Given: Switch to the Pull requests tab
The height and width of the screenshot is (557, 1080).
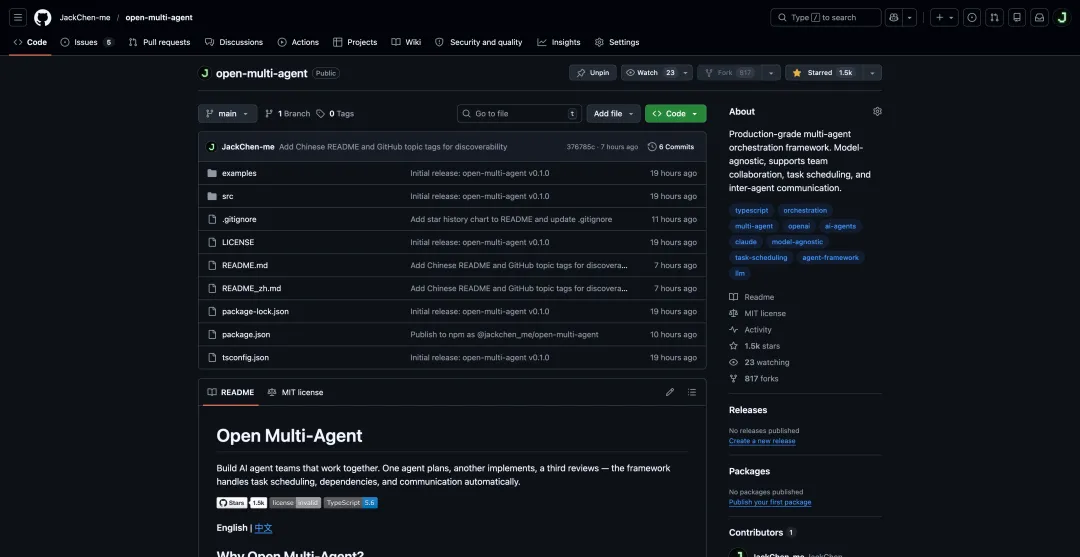Looking at the screenshot, I should click(159, 42).
